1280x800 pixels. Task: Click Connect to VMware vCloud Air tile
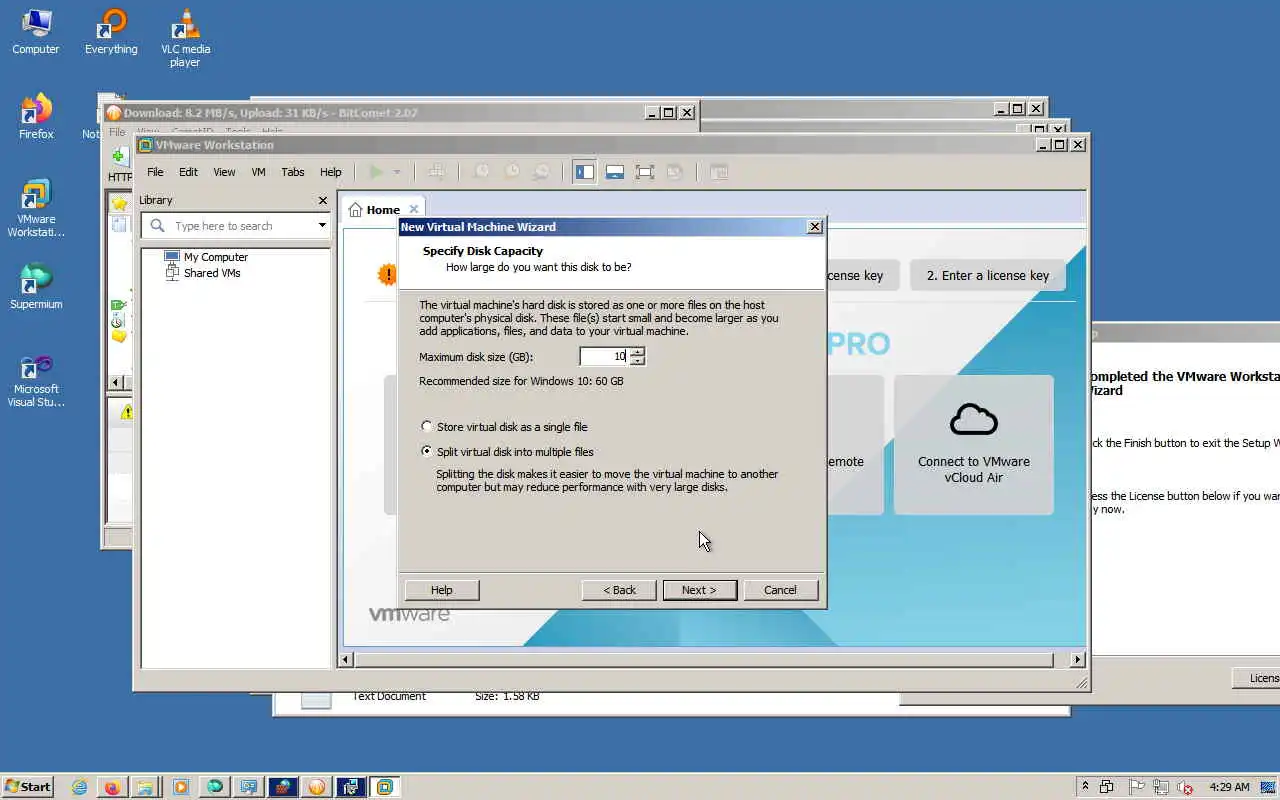point(974,445)
